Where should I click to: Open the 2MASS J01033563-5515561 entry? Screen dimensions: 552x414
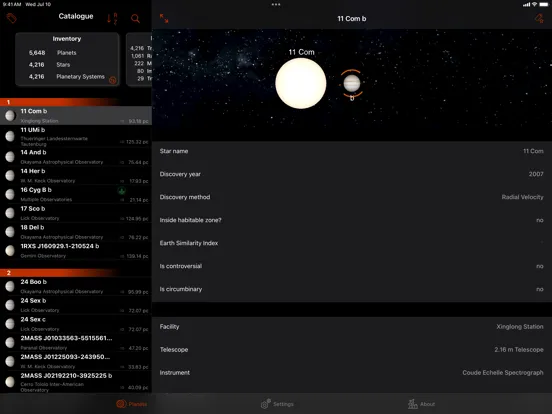tap(76, 343)
